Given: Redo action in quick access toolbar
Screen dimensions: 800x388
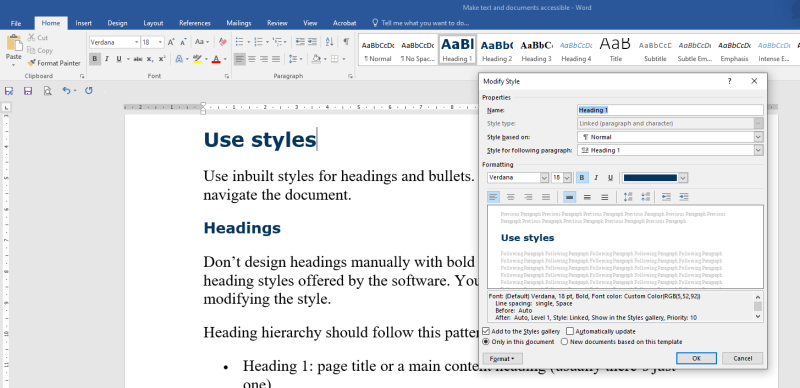Looking at the screenshot, I should click(89, 91).
